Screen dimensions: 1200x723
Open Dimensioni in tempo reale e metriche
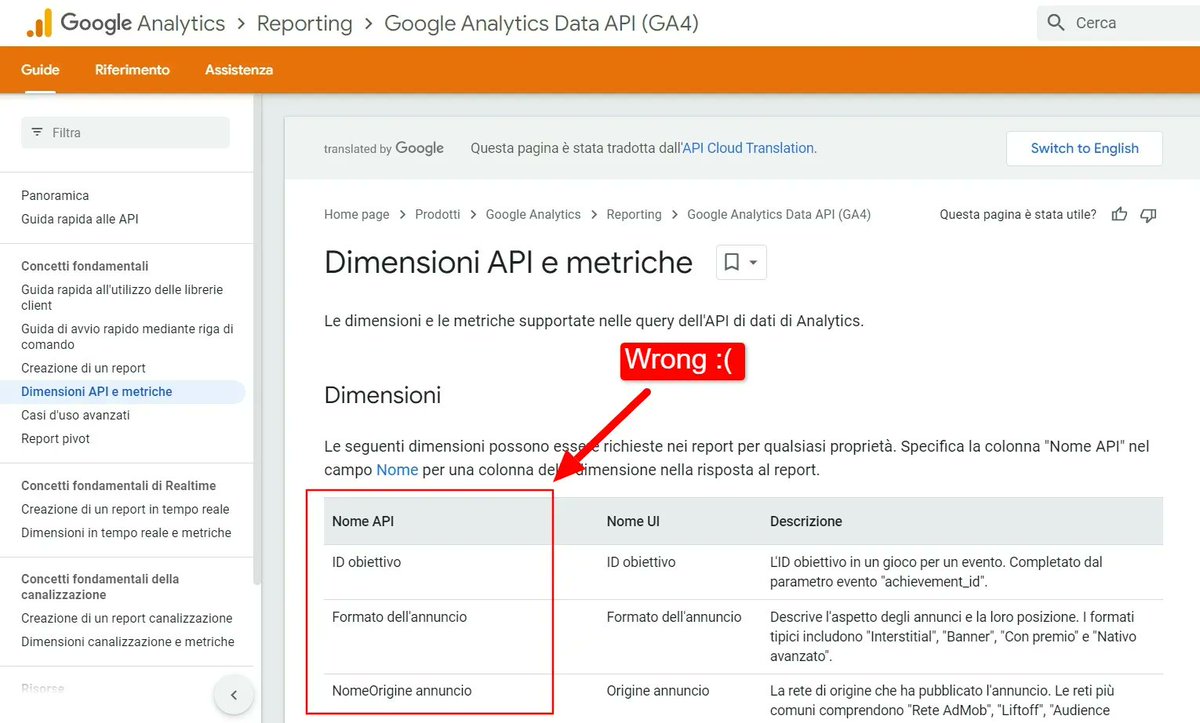click(x=126, y=533)
